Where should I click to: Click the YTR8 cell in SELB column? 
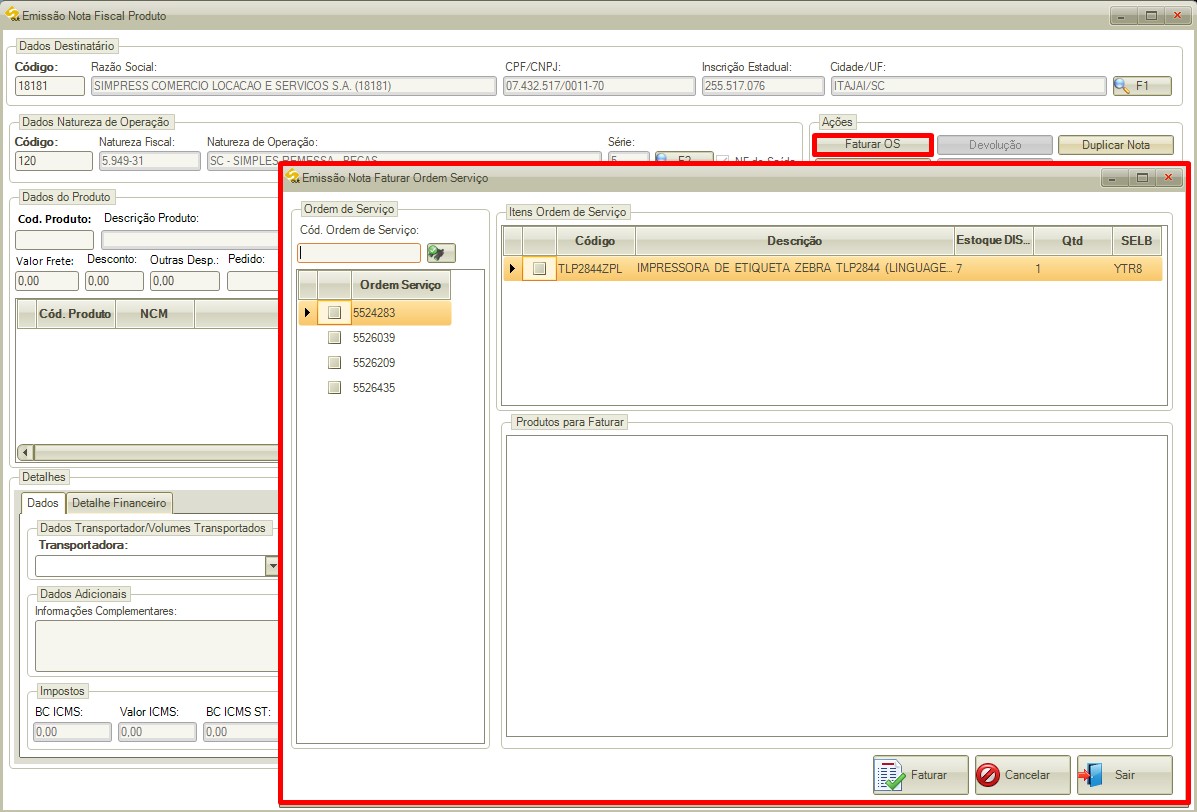coord(1137,269)
